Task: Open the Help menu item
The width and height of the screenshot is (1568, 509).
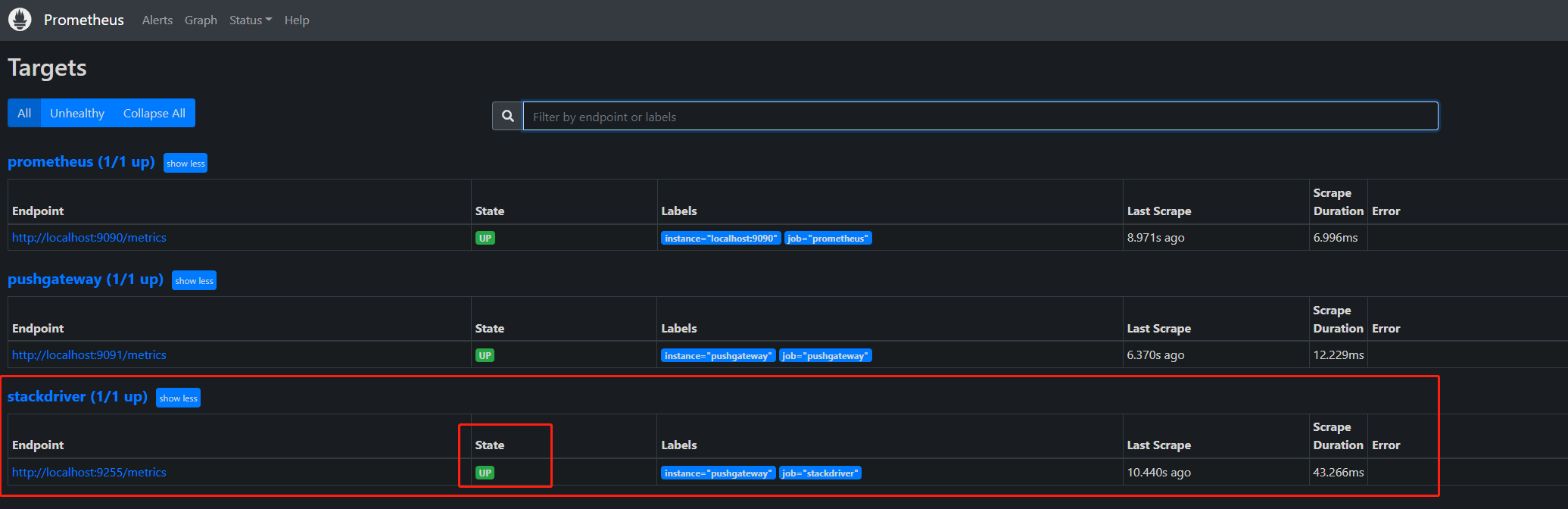Action: [297, 20]
